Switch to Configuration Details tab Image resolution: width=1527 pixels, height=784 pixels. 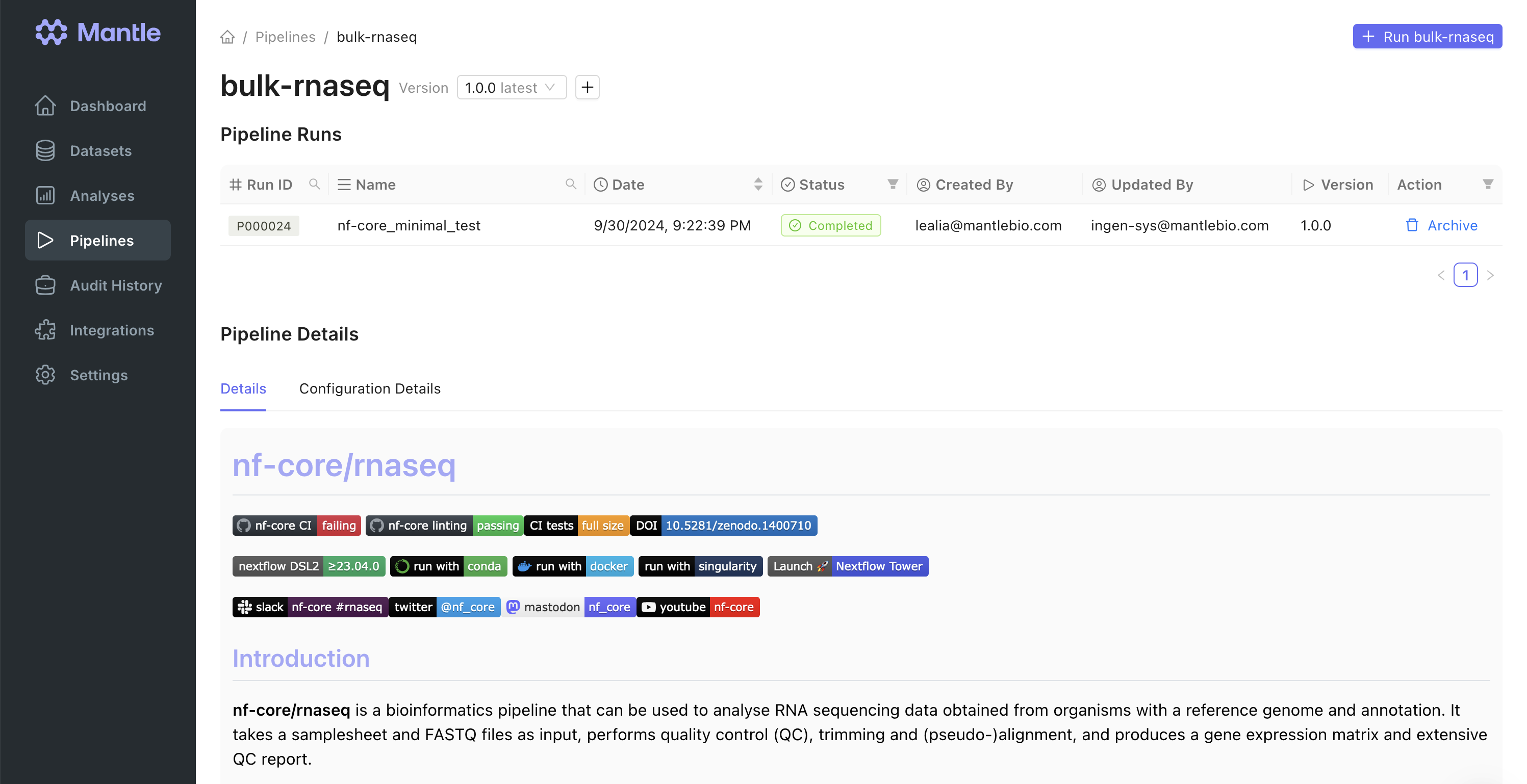pos(369,389)
